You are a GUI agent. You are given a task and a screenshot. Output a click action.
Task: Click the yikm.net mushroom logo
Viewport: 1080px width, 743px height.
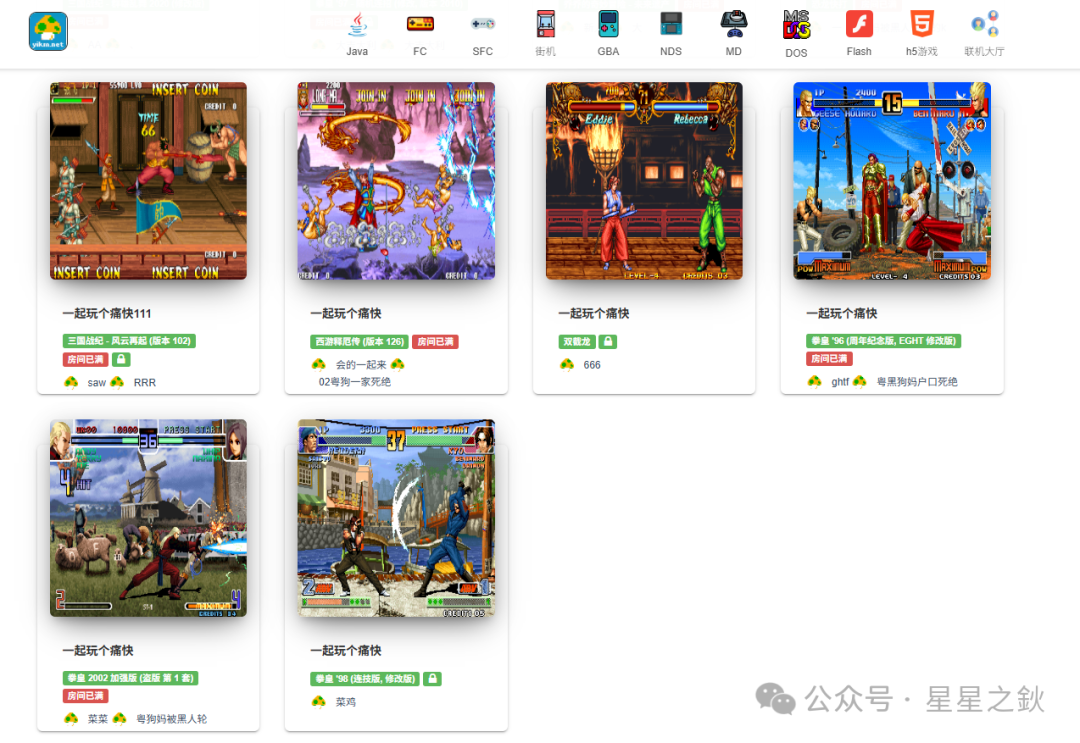48,32
